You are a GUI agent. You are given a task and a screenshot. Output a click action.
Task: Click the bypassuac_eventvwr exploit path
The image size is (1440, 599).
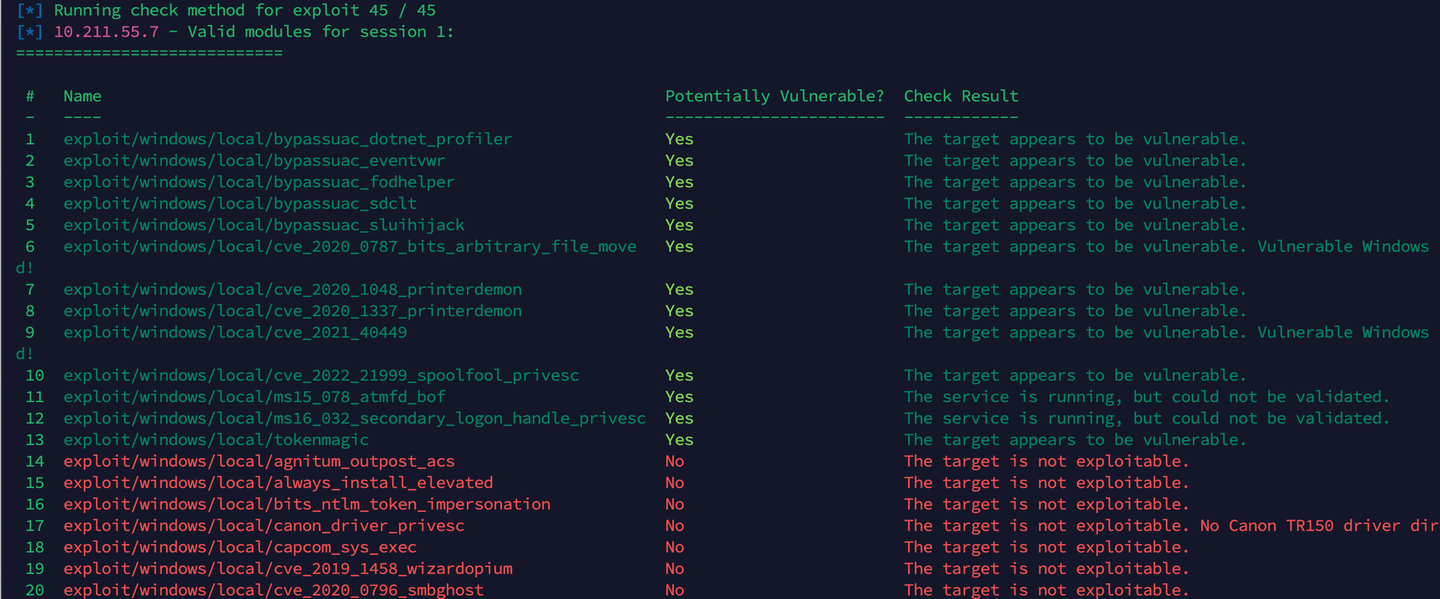coord(254,161)
